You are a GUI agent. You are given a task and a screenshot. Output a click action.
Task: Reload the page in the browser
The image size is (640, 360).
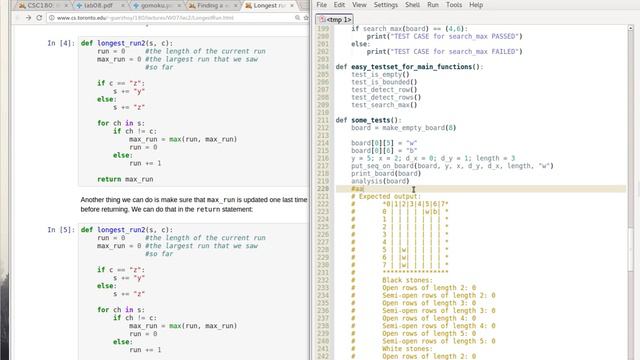pyautogui.click(x=39, y=18)
